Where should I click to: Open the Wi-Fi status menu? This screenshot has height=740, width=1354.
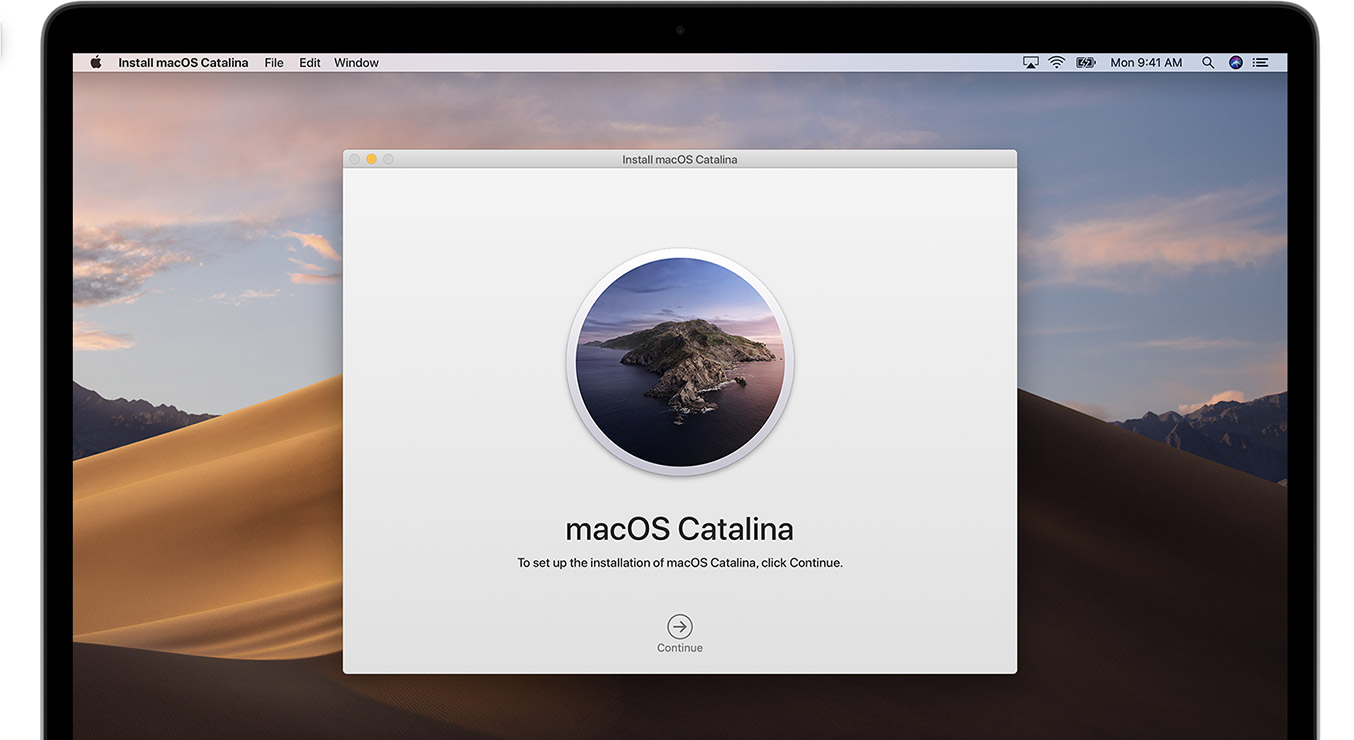pos(1057,62)
